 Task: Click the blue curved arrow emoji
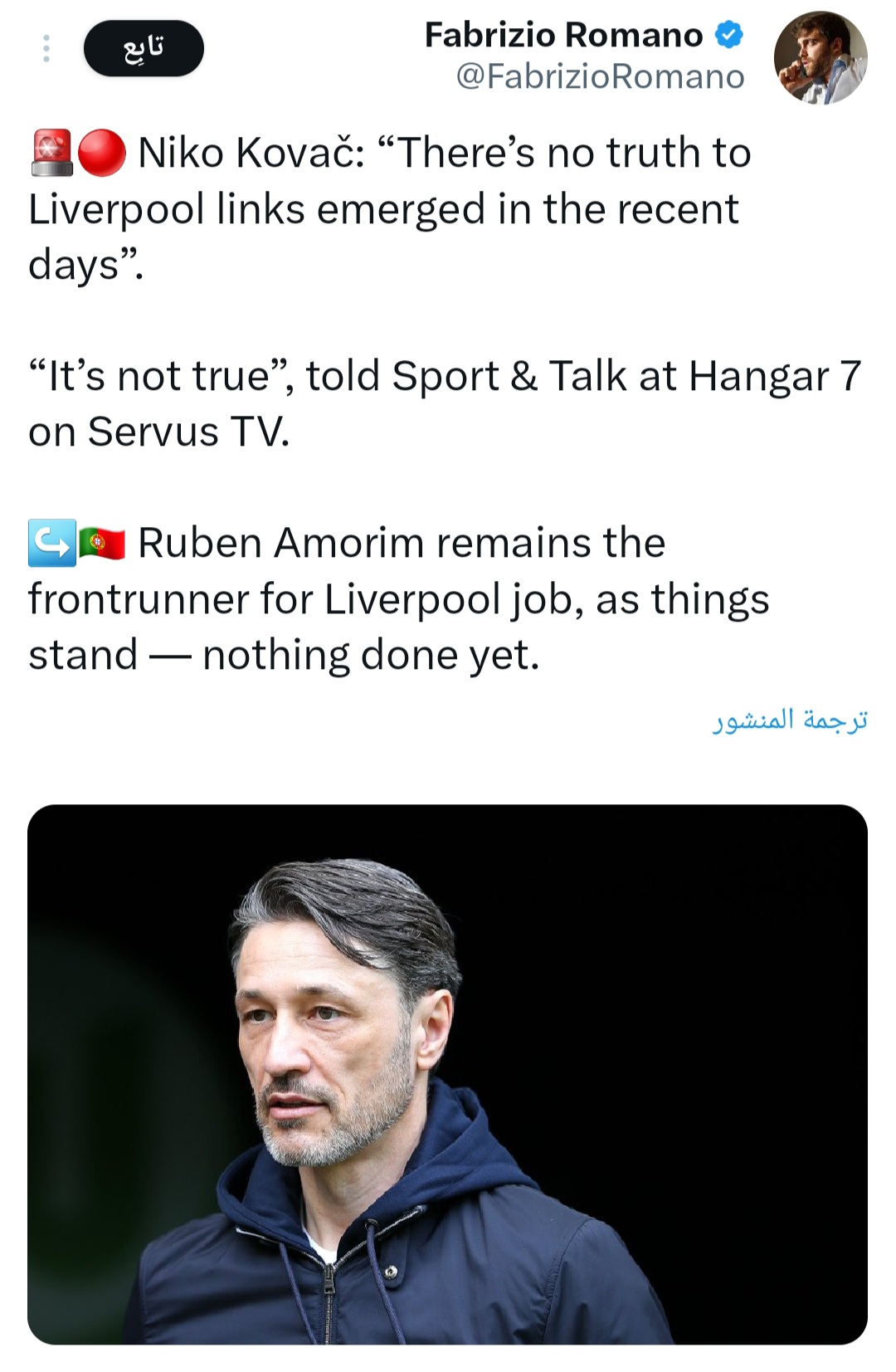(x=51, y=543)
